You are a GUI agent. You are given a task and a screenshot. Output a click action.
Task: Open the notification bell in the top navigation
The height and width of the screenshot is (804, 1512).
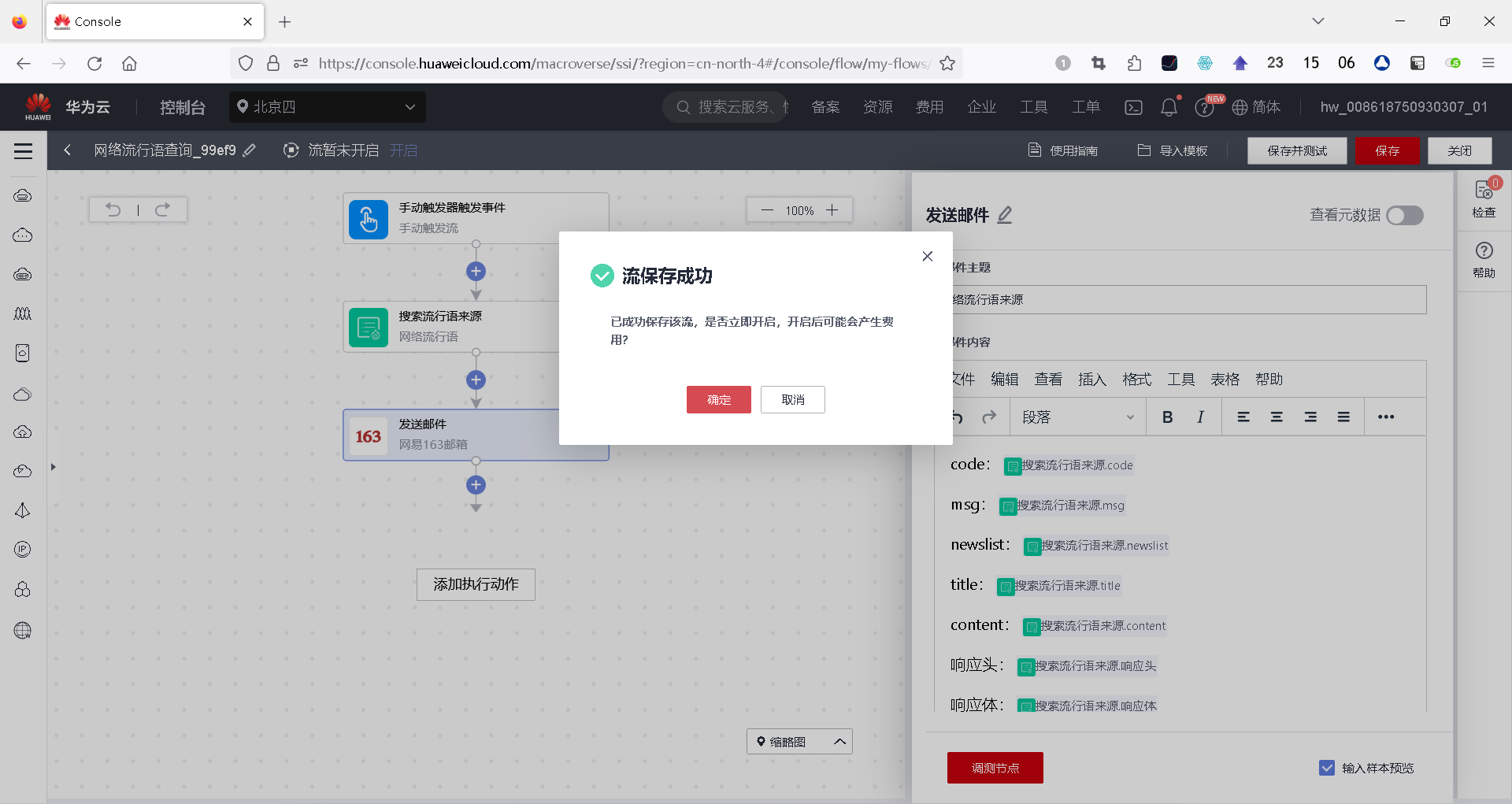tap(1169, 107)
